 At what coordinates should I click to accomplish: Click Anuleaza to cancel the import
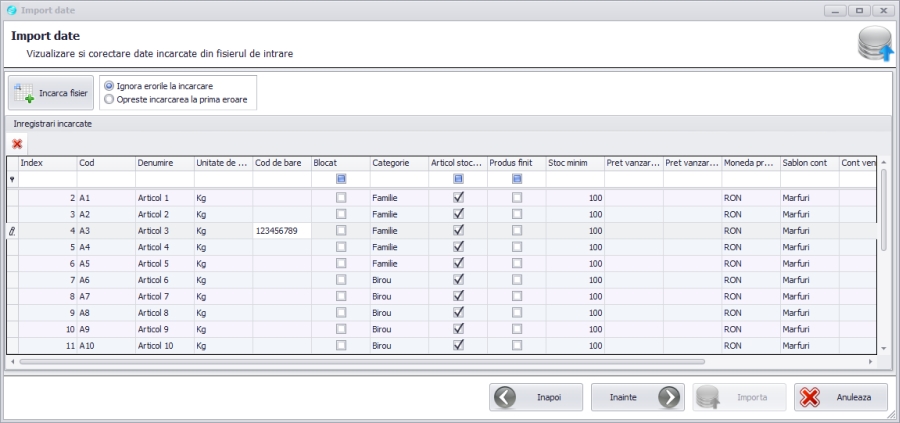(840, 397)
